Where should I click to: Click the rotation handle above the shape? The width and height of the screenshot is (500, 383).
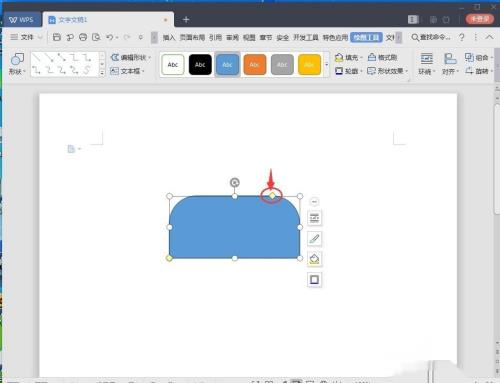(235, 182)
